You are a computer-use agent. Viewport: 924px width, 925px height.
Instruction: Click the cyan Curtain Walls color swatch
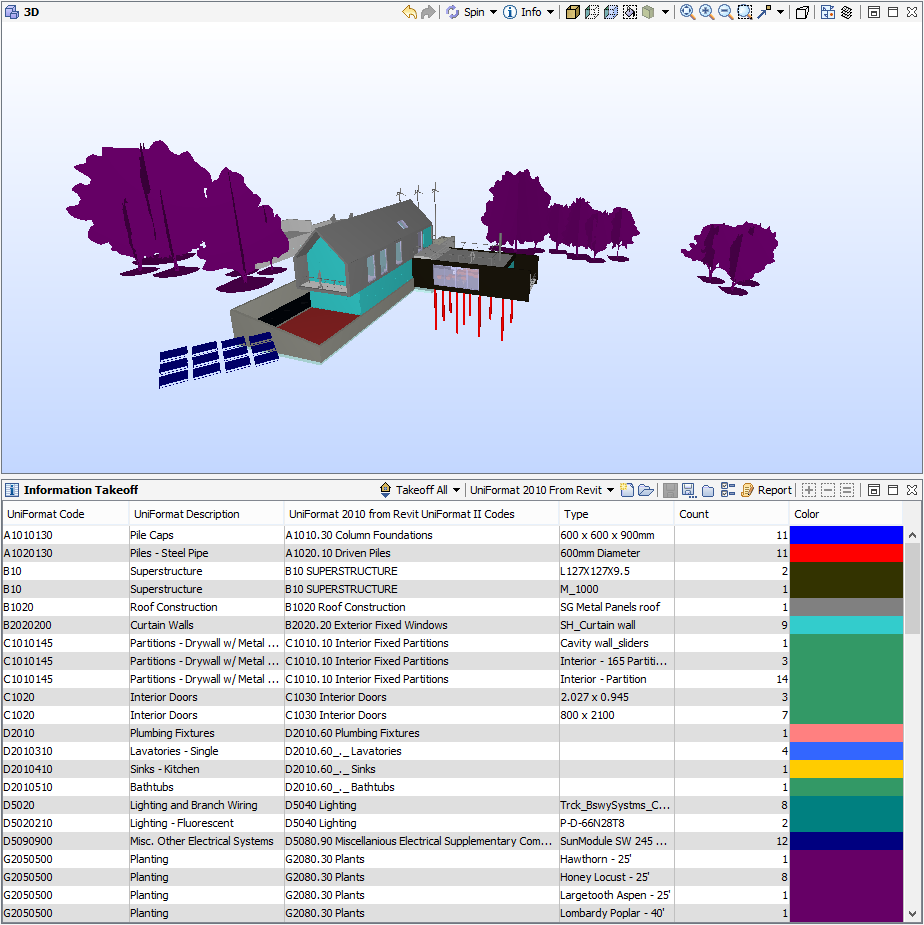846,625
